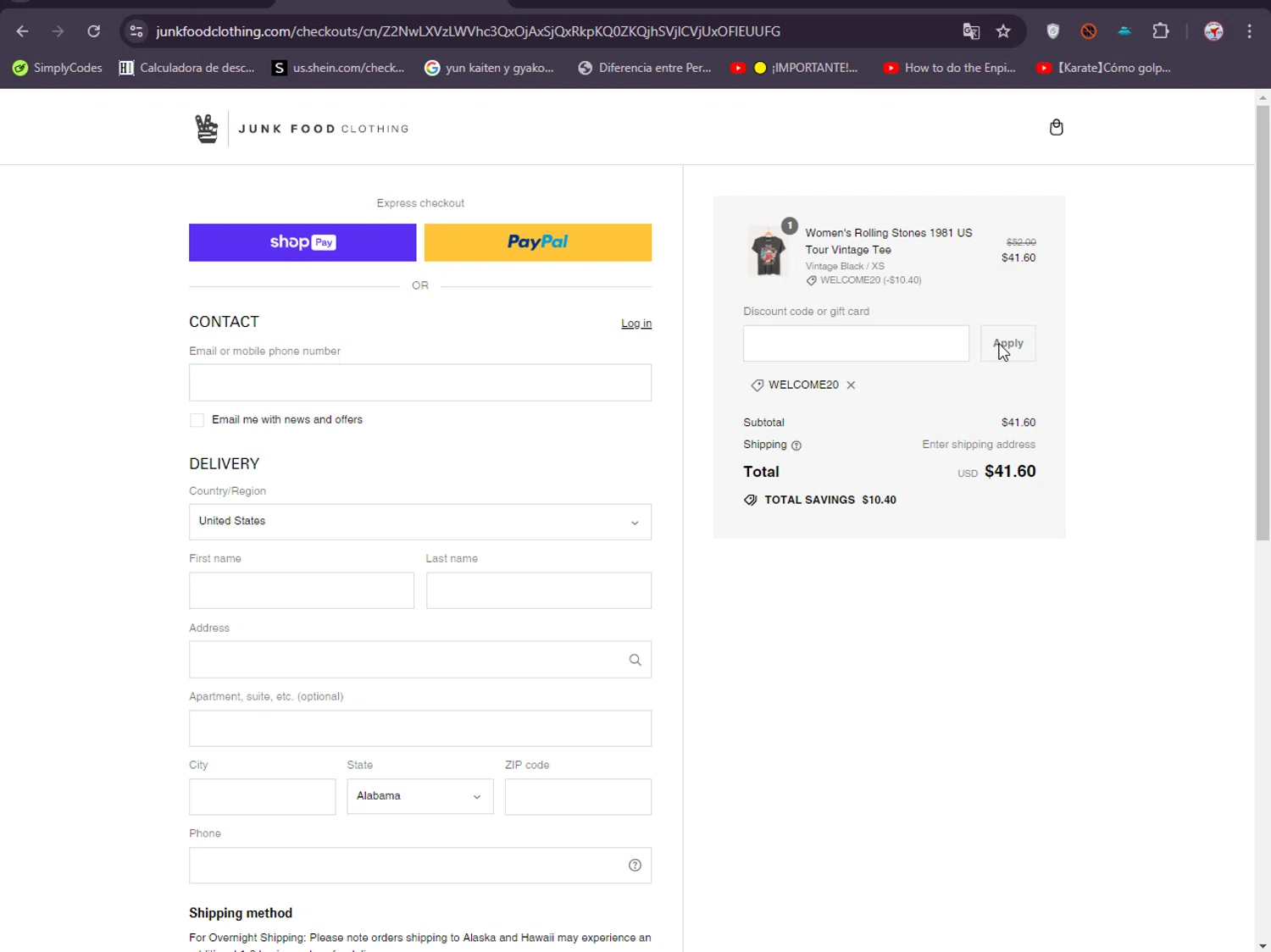Click the Rolling Stones tee product thumbnail
Viewport: 1271px width, 952px height.
(x=768, y=252)
